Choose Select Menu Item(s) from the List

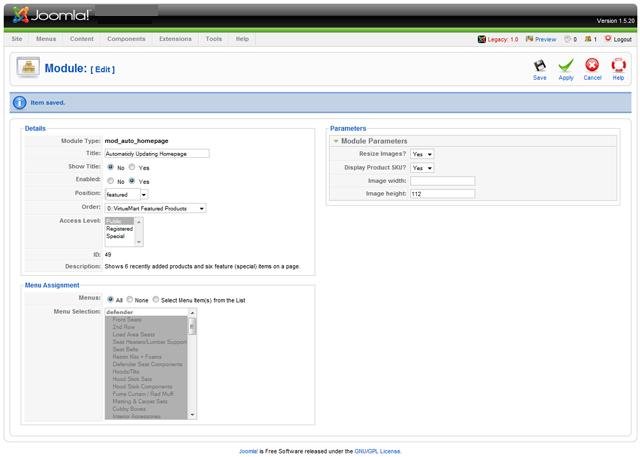(x=156, y=299)
